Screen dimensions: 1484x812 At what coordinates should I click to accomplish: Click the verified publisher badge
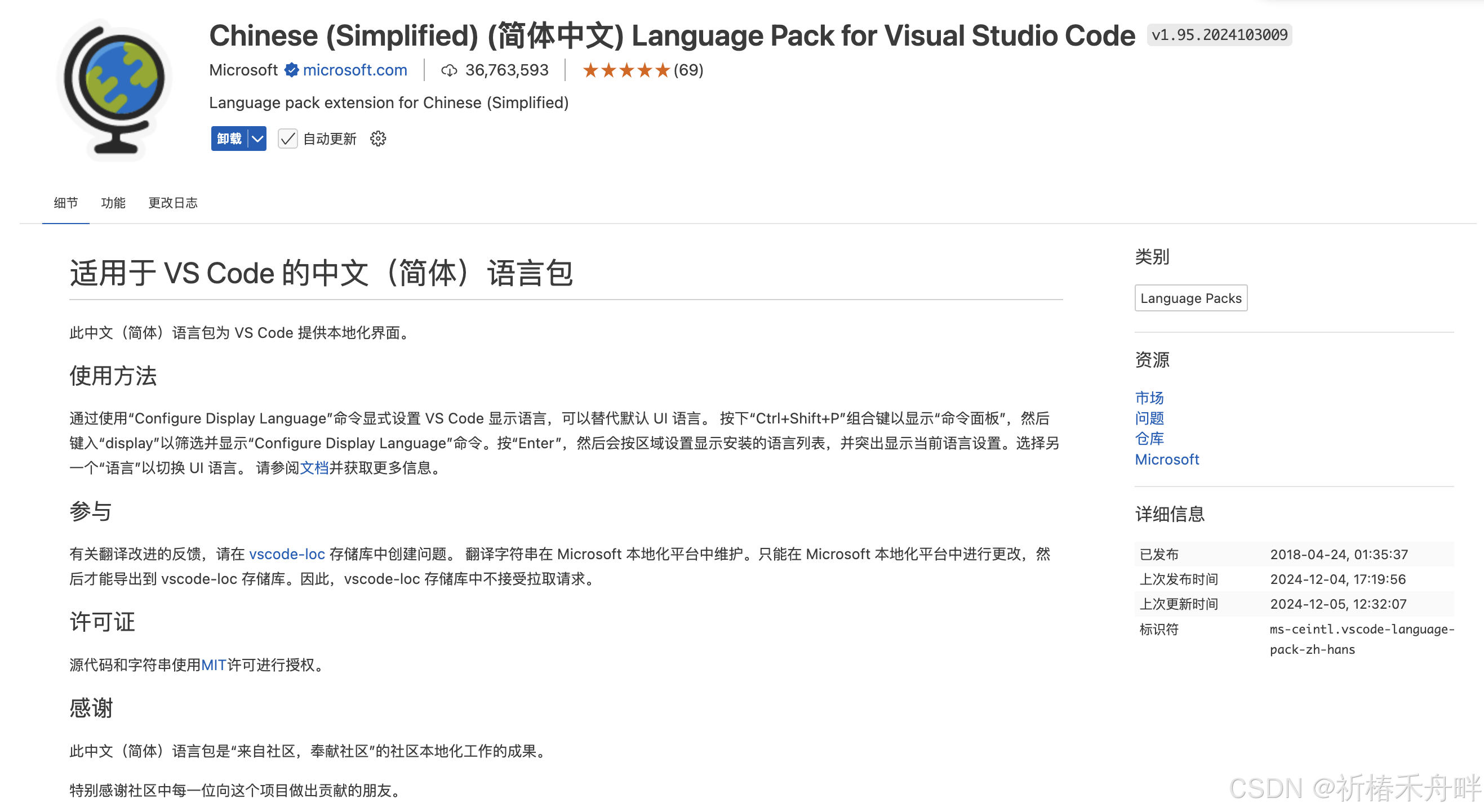(x=291, y=70)
